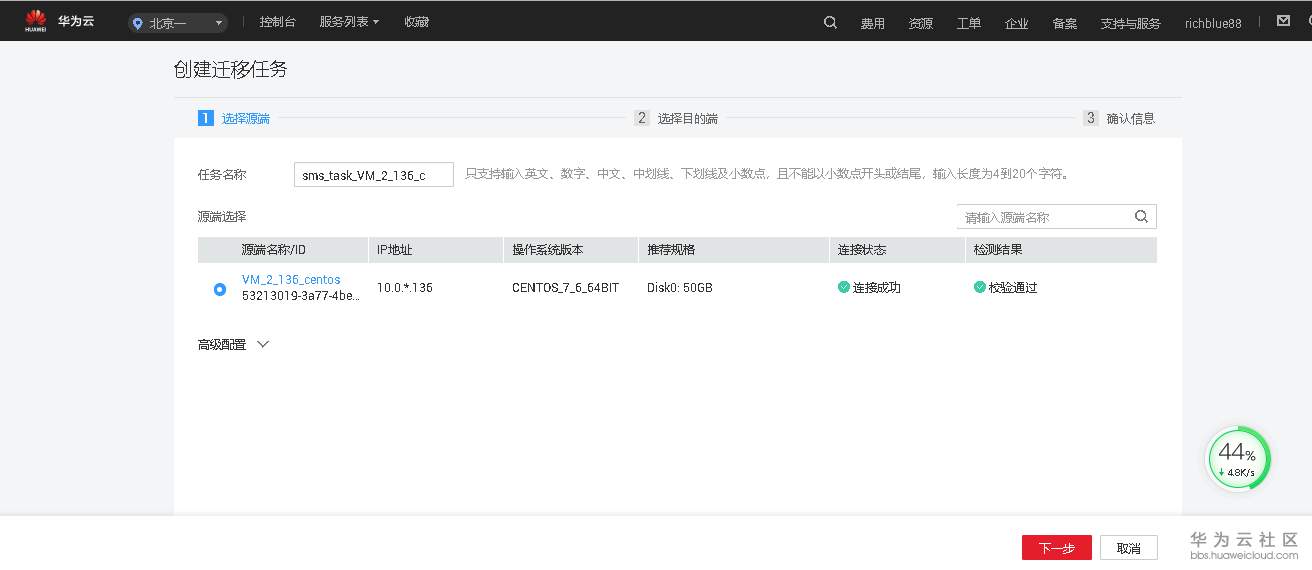Click the green 连接成功 status icon
This screenshot has height=570, width=1312.
(x=844, y=287)
